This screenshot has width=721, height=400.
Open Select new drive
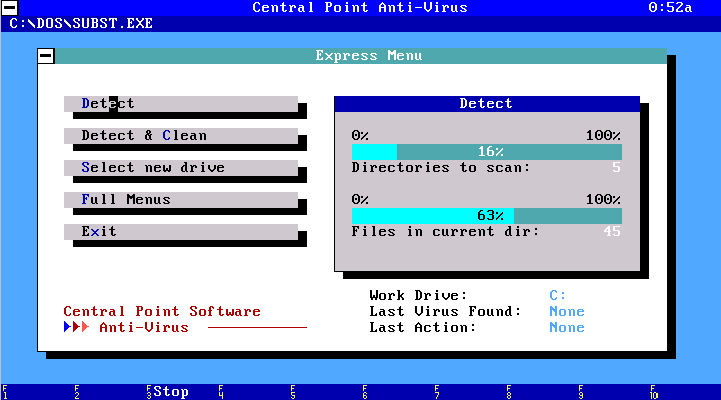click(181, 167)
